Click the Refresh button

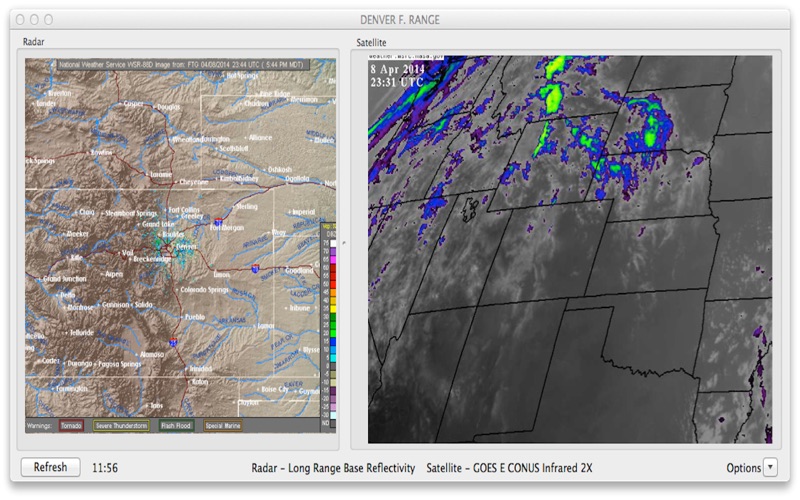coord(51,467)
